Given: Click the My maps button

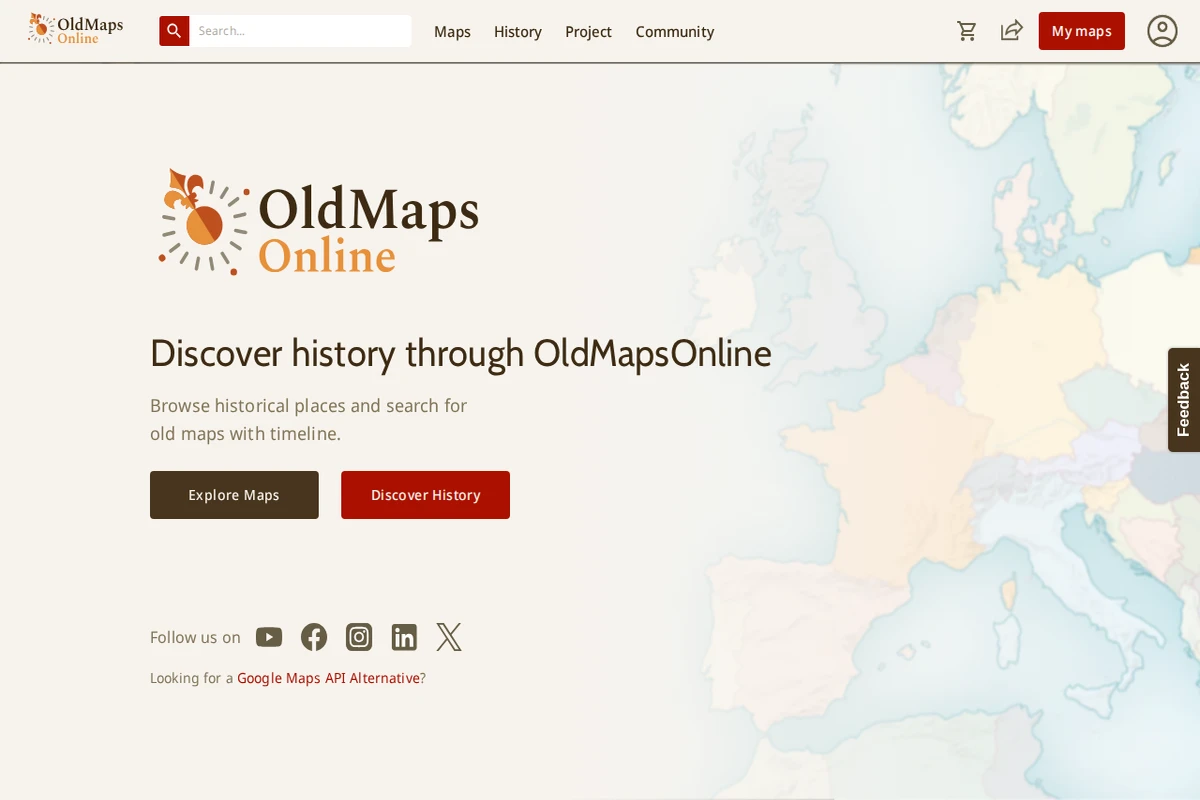Looking at the screenshot, I should tap(1081, 31).
